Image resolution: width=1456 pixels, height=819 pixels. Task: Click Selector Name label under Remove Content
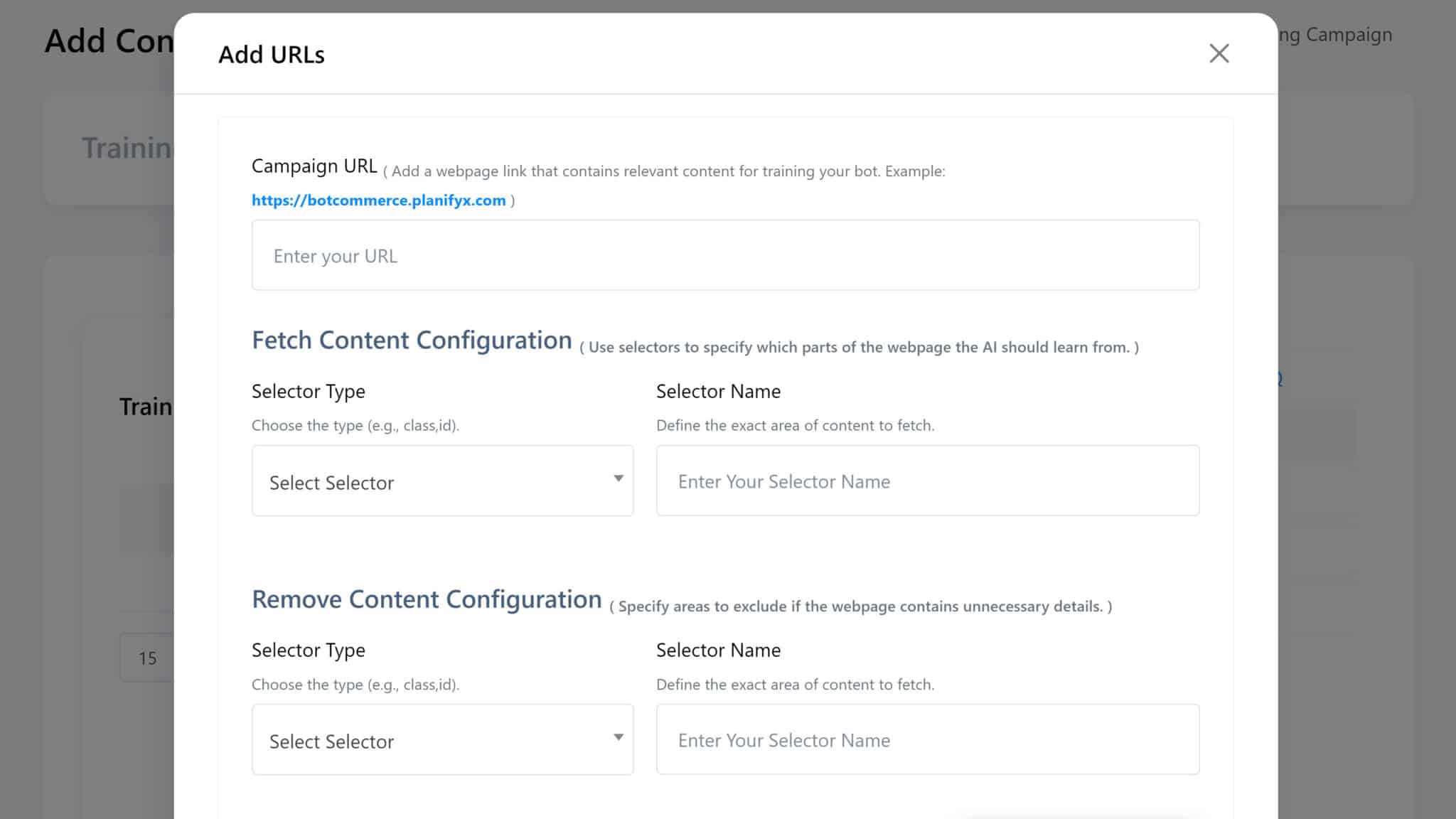(x=718, y=651)
